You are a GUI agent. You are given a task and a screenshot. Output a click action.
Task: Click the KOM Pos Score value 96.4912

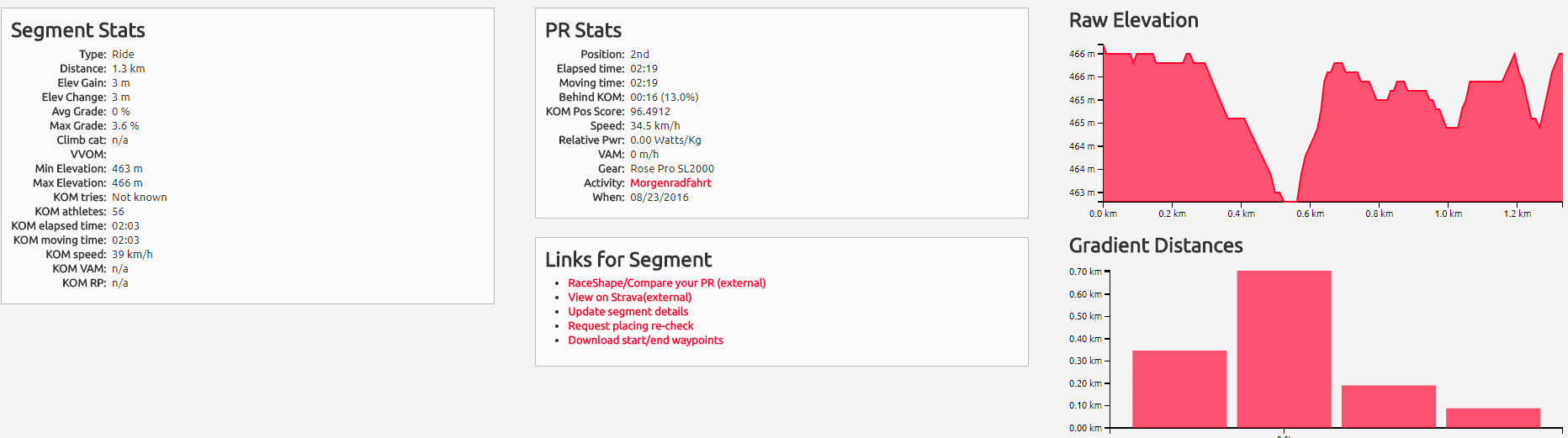[x=649, y=112]
